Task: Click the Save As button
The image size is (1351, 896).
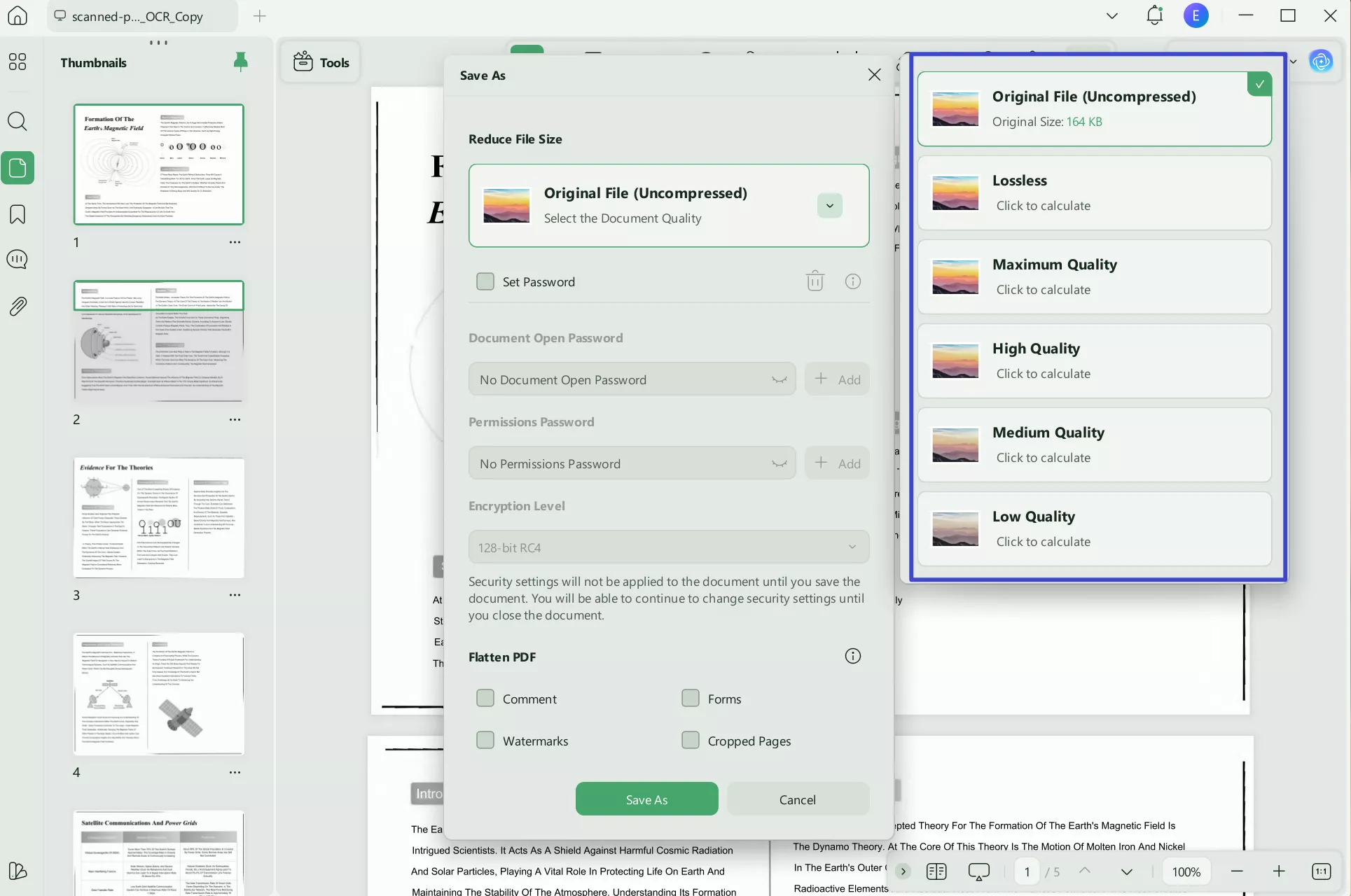Action: point(646,799)
